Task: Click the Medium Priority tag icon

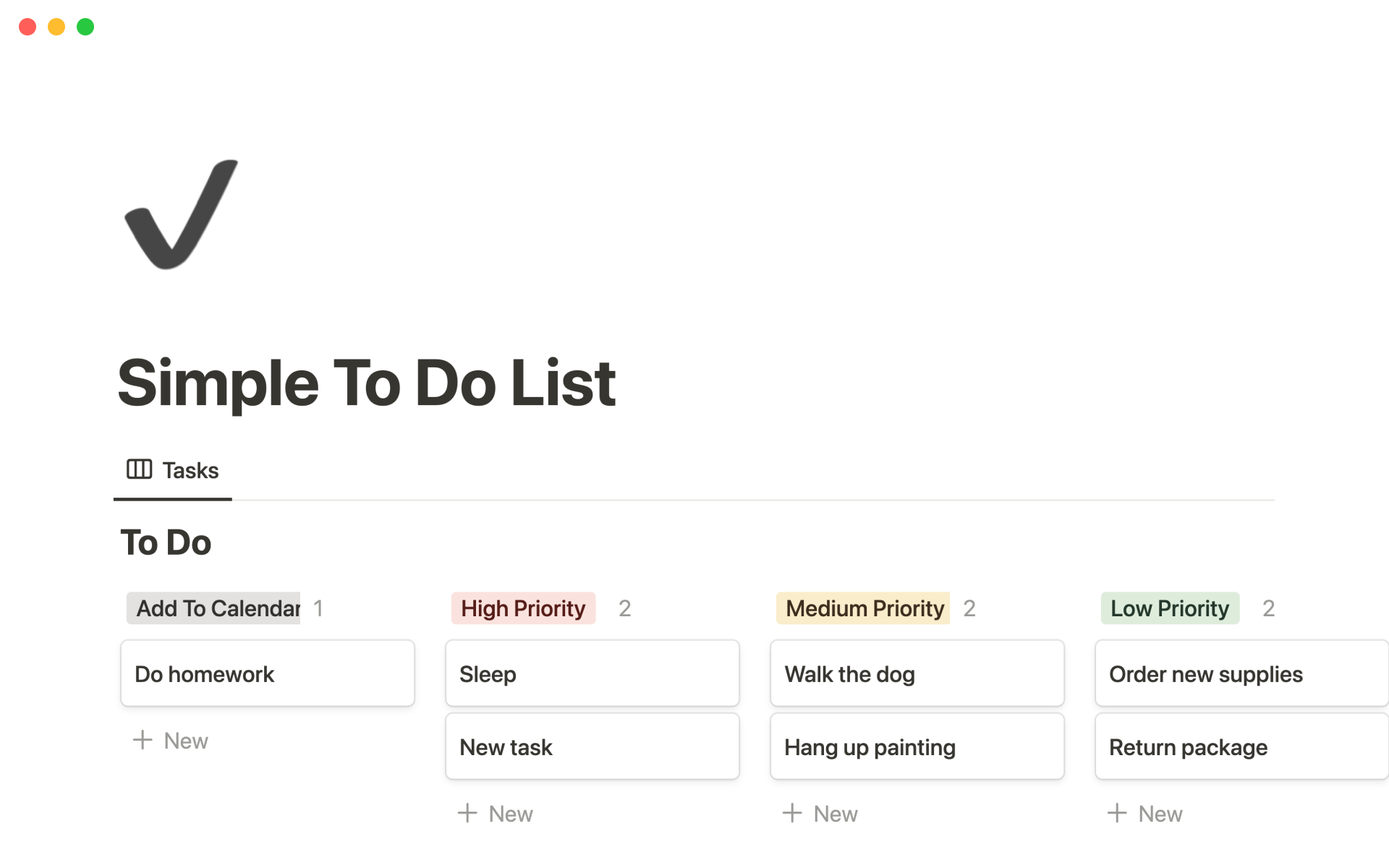Action: (x=863, y=607)
